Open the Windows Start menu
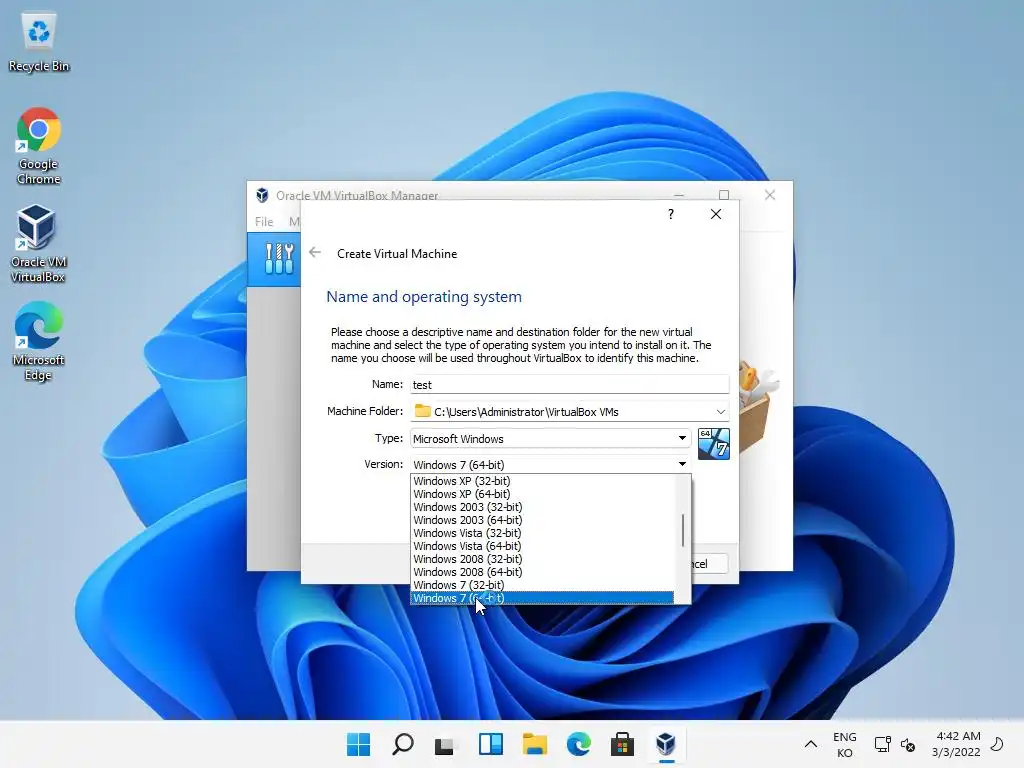The width and height of the screenshot is (1024, 768). (358, 744)
